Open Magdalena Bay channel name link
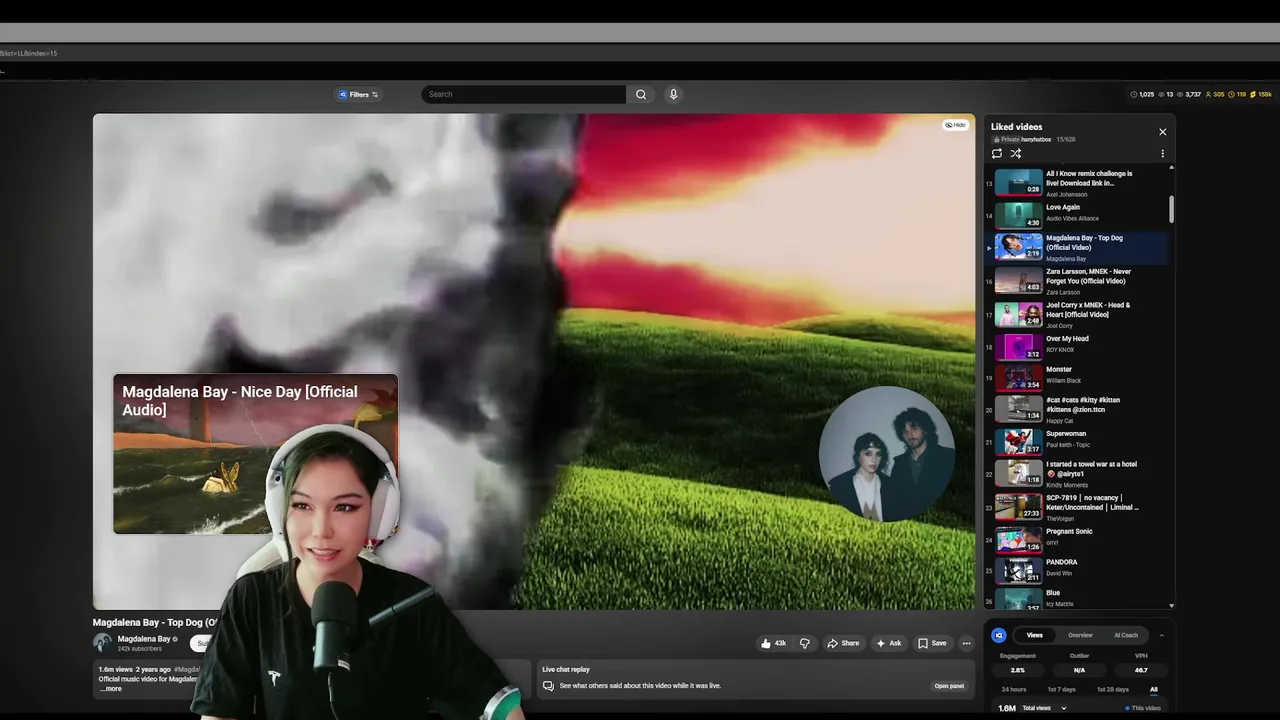 click(144, 639)
